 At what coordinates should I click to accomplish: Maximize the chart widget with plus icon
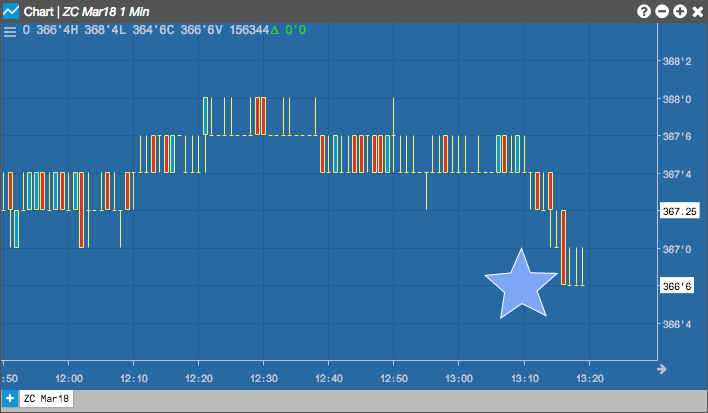680,11
